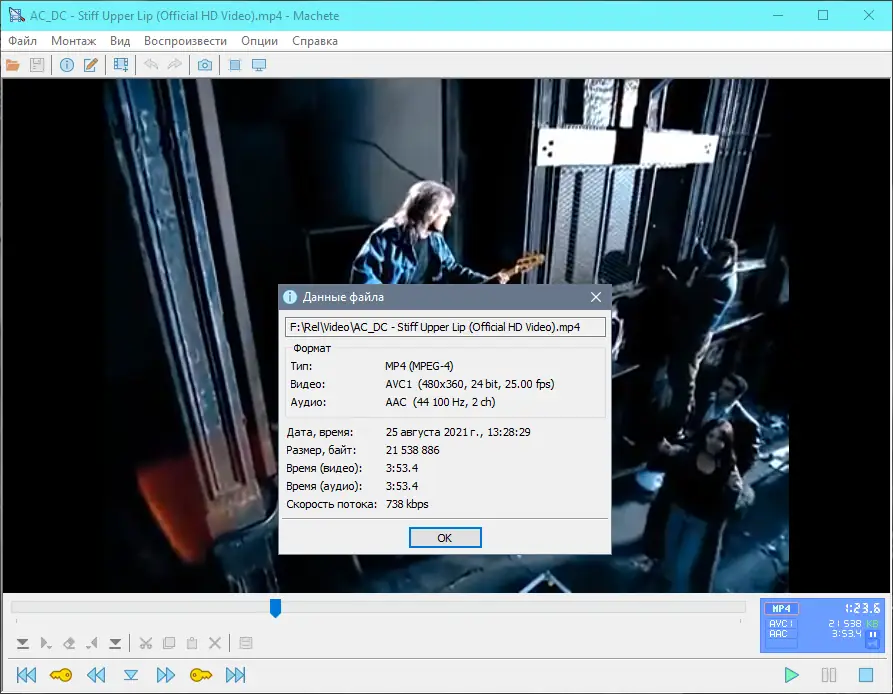Click the date value 25 августа 2021 г.
The width and height of the screenshot is (893, 694).
coord(435,432)
